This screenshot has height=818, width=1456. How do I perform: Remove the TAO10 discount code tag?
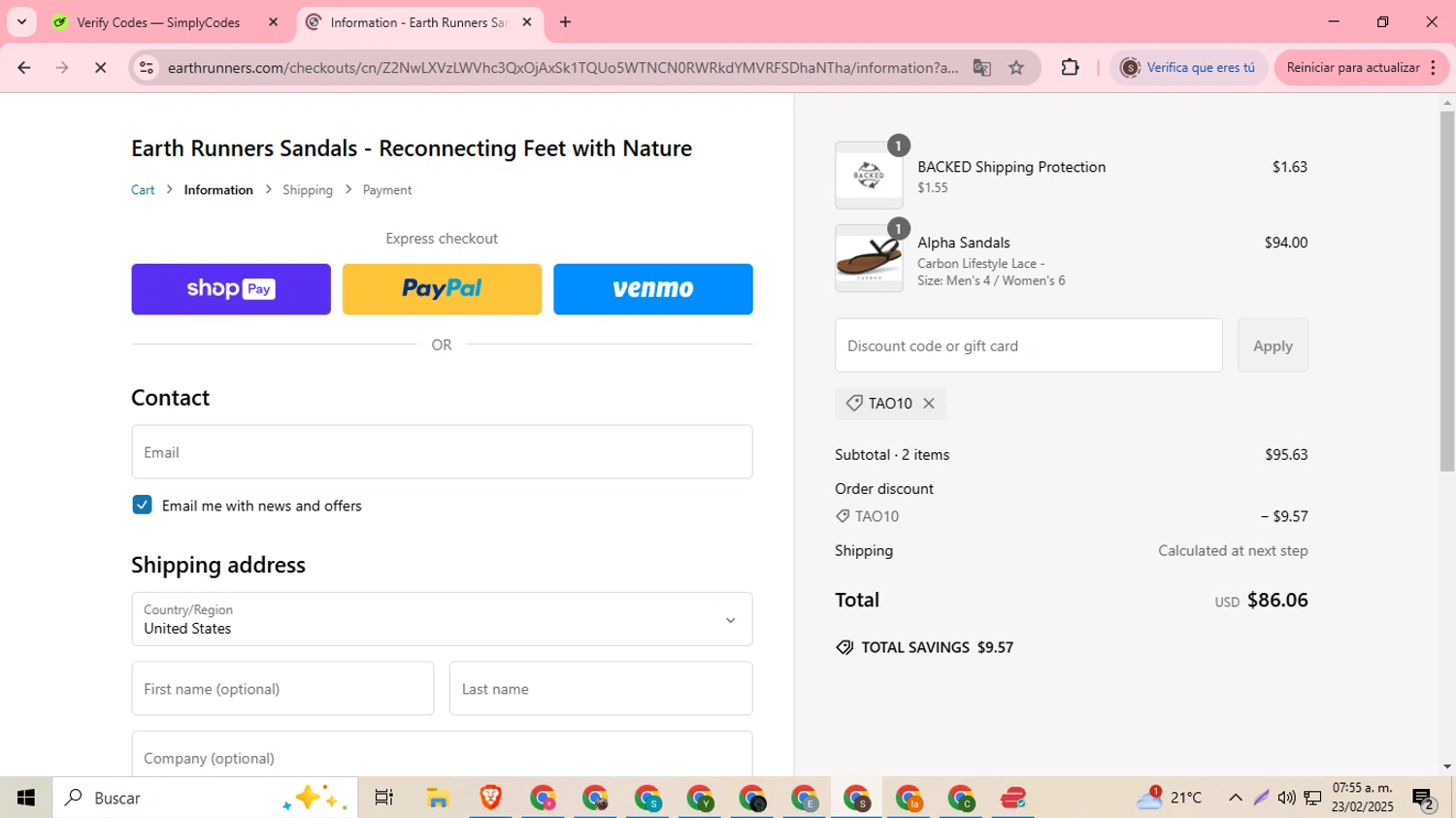coord(928,404)
